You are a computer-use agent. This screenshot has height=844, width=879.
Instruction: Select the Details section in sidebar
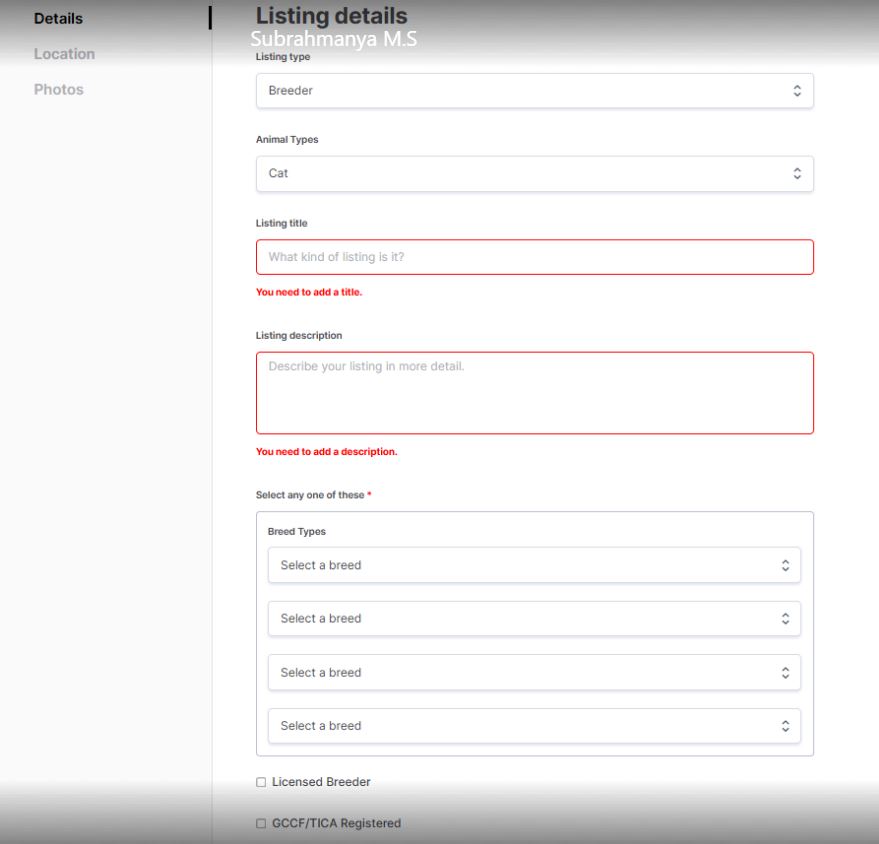coord(58,18)
